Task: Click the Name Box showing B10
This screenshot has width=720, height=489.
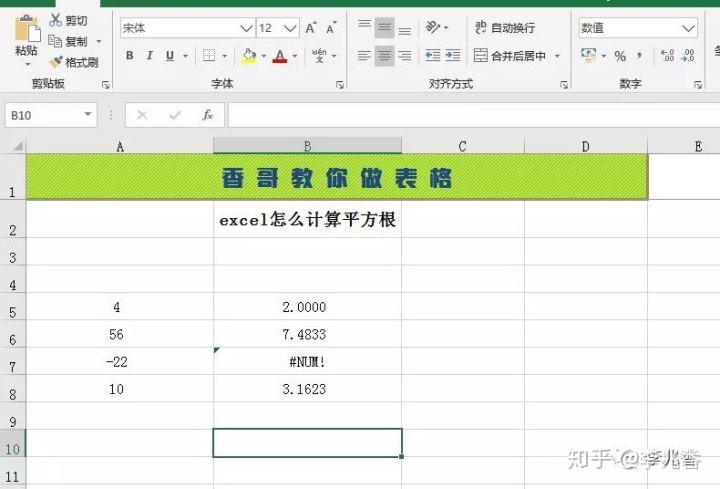Action: [x=42, y=115]
